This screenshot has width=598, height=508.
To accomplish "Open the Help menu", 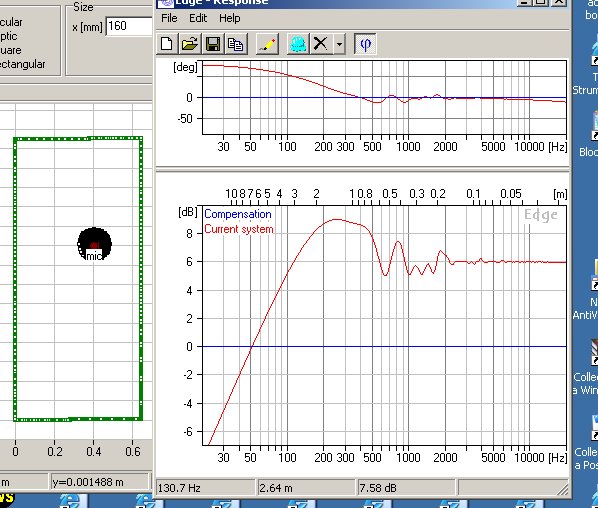I will tap(229, 18).
